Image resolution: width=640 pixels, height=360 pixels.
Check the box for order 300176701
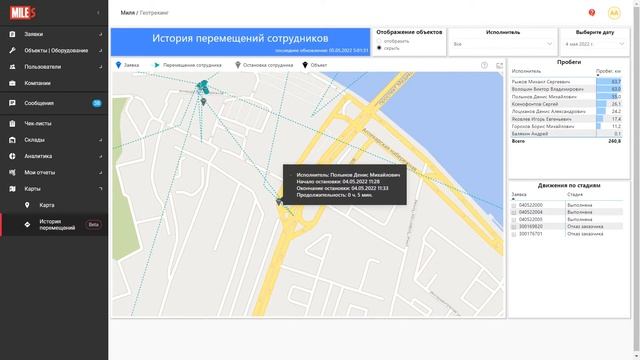coord(514,234)
